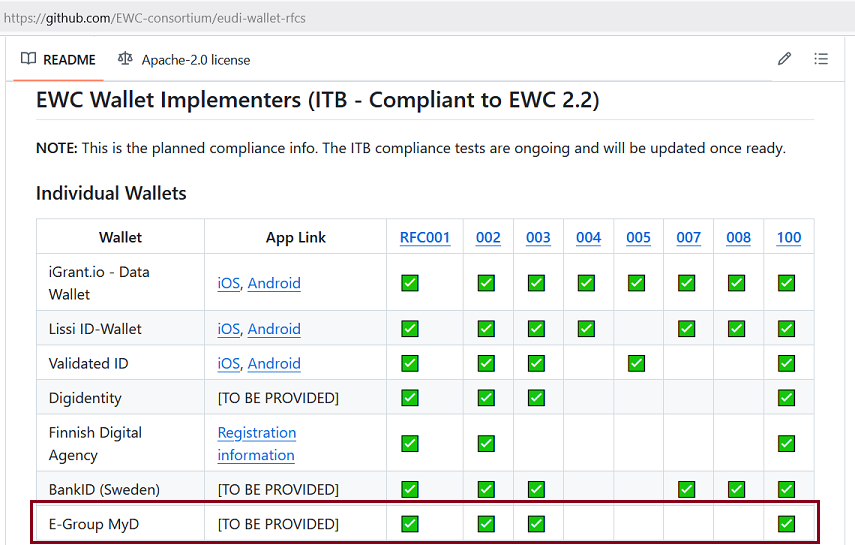The height and width of the screenshot is (545, 855).
Task: Select the iGrant.io - Data Wallet cell
Action: tap(121, 283)
